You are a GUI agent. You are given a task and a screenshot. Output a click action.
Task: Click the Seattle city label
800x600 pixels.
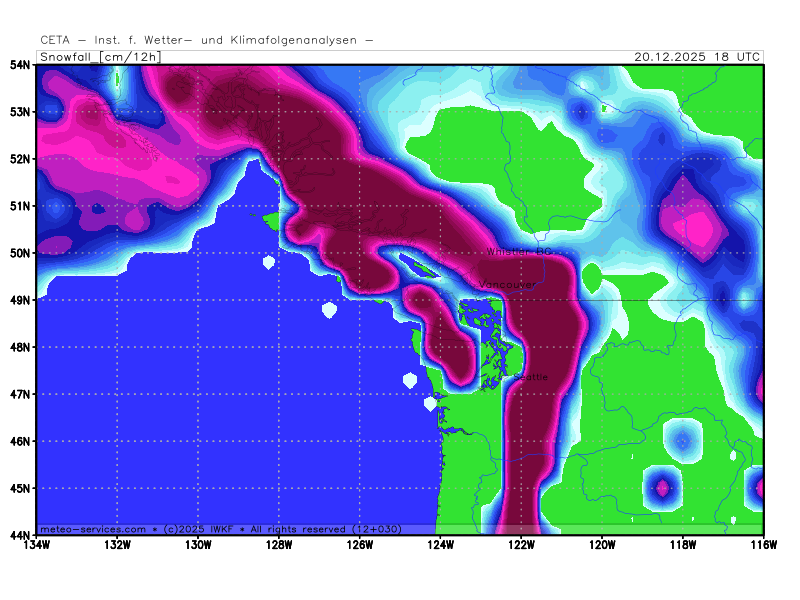531,377
